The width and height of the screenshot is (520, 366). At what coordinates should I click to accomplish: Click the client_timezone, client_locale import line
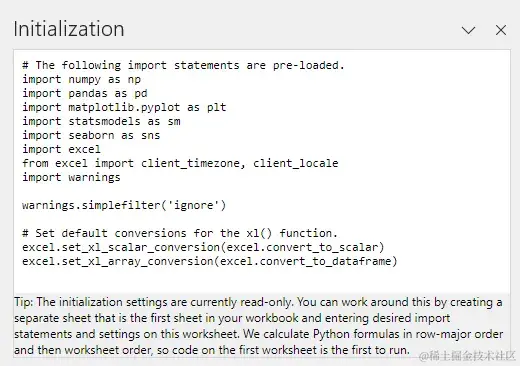tap(180, 163)
